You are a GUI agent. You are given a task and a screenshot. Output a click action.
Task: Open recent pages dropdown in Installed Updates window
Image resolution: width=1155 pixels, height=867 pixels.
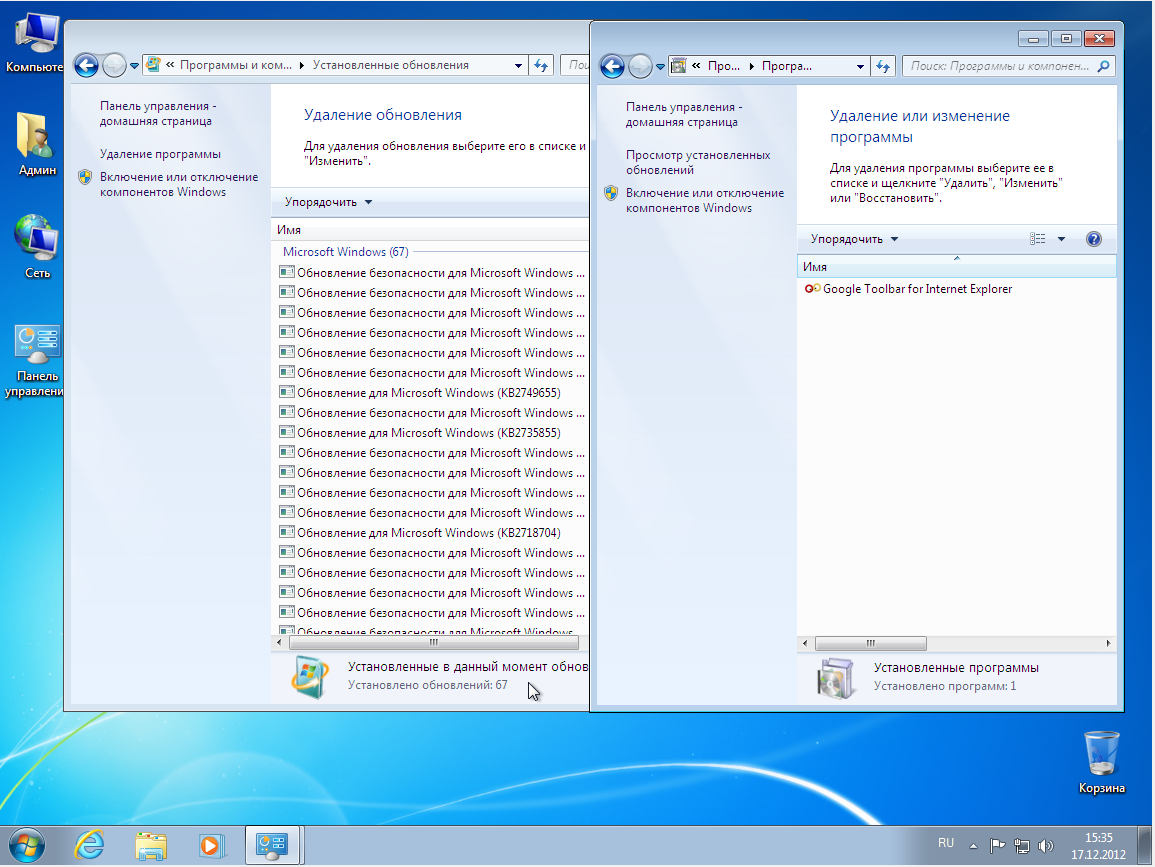pos(134,66)
